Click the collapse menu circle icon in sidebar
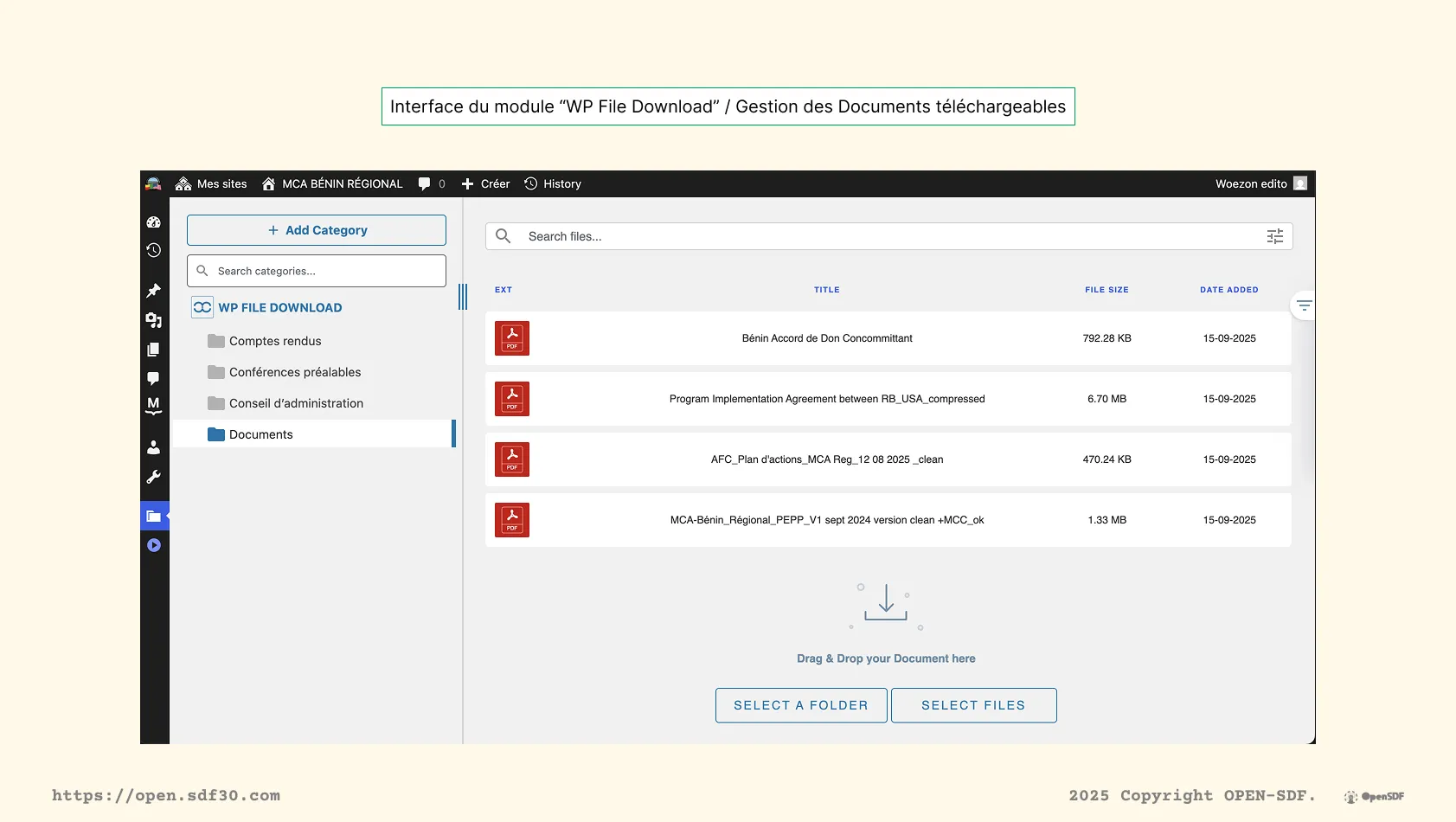The height and width of the screenshot is (822, 1456). coord(154,545)
